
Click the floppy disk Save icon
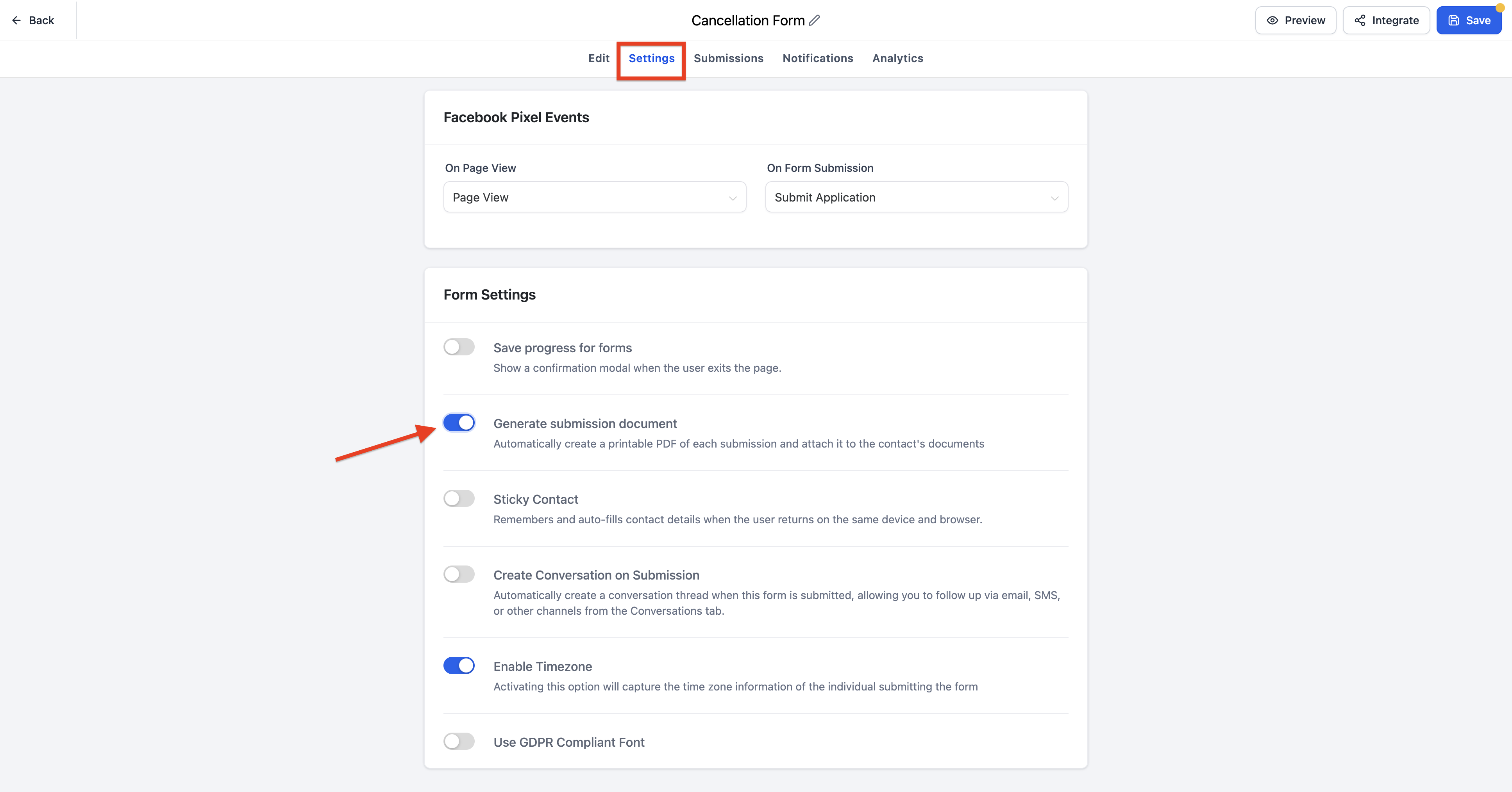(x=1454, y=21)
